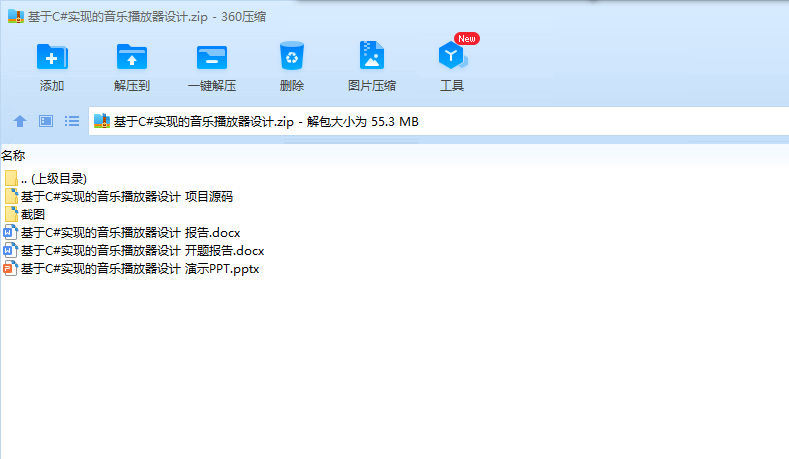Select the .. (上级目录) parent folder row

[46, 179]
